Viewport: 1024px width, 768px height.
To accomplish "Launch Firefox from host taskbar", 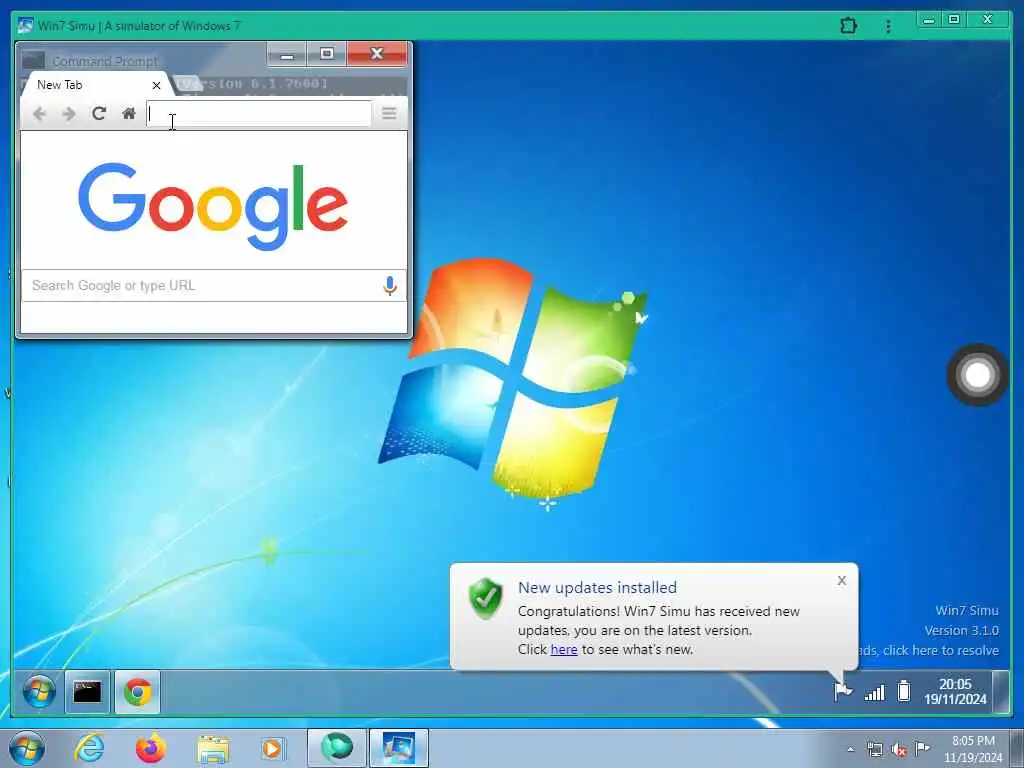I will coord(150,748).
